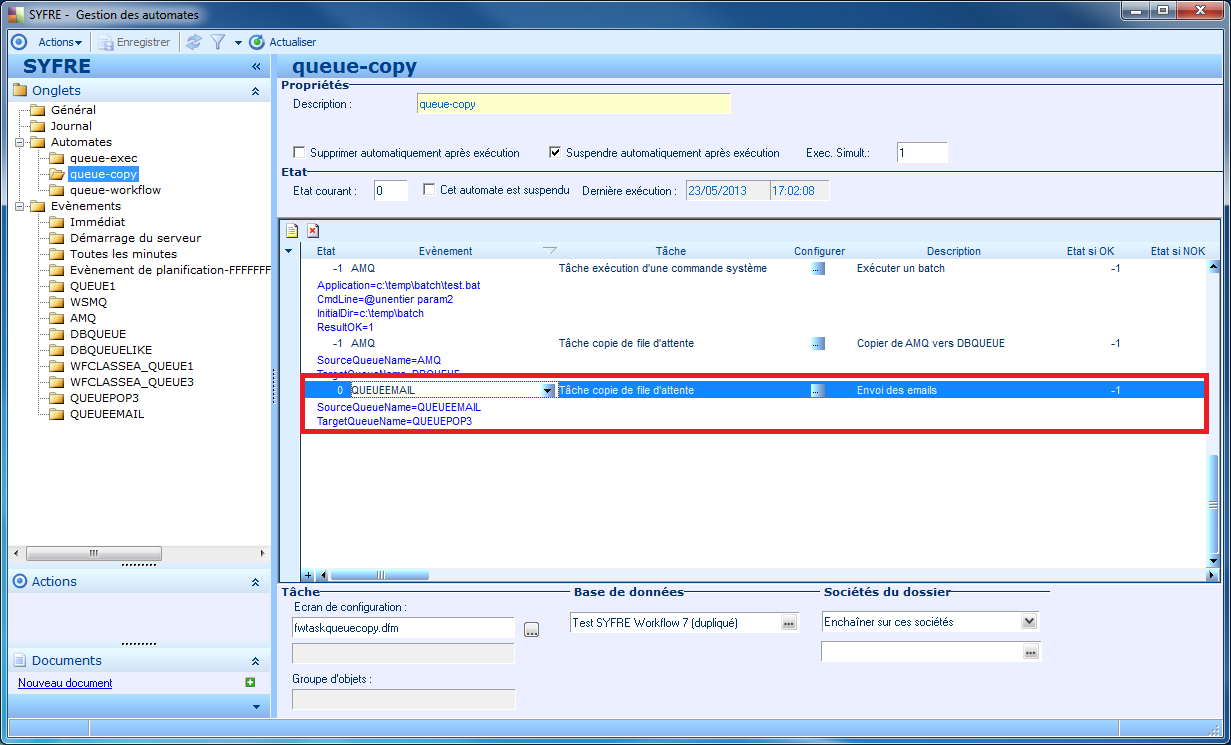
Task: Select the Général folder in the tree
Action: [73, 110]
